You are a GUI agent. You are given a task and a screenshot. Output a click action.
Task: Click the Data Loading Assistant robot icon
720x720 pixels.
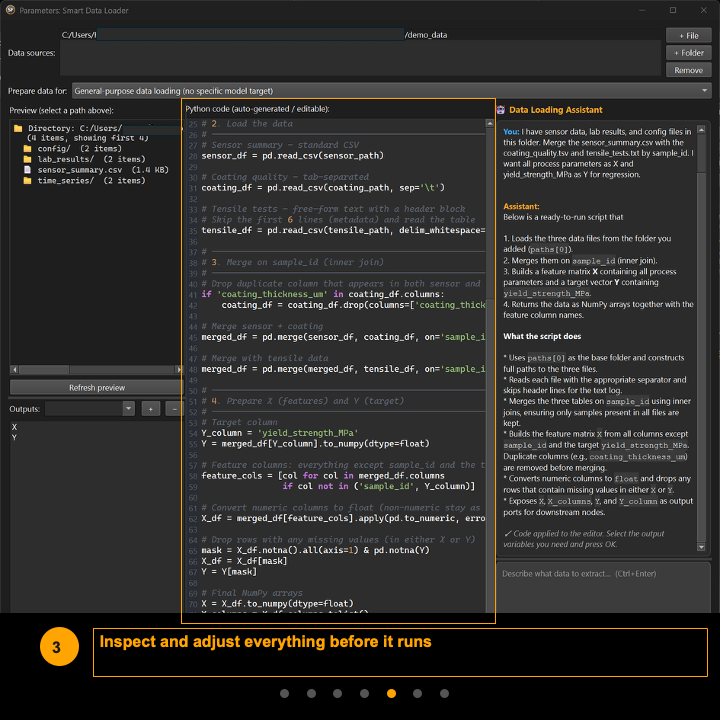[x=501, y=110]
